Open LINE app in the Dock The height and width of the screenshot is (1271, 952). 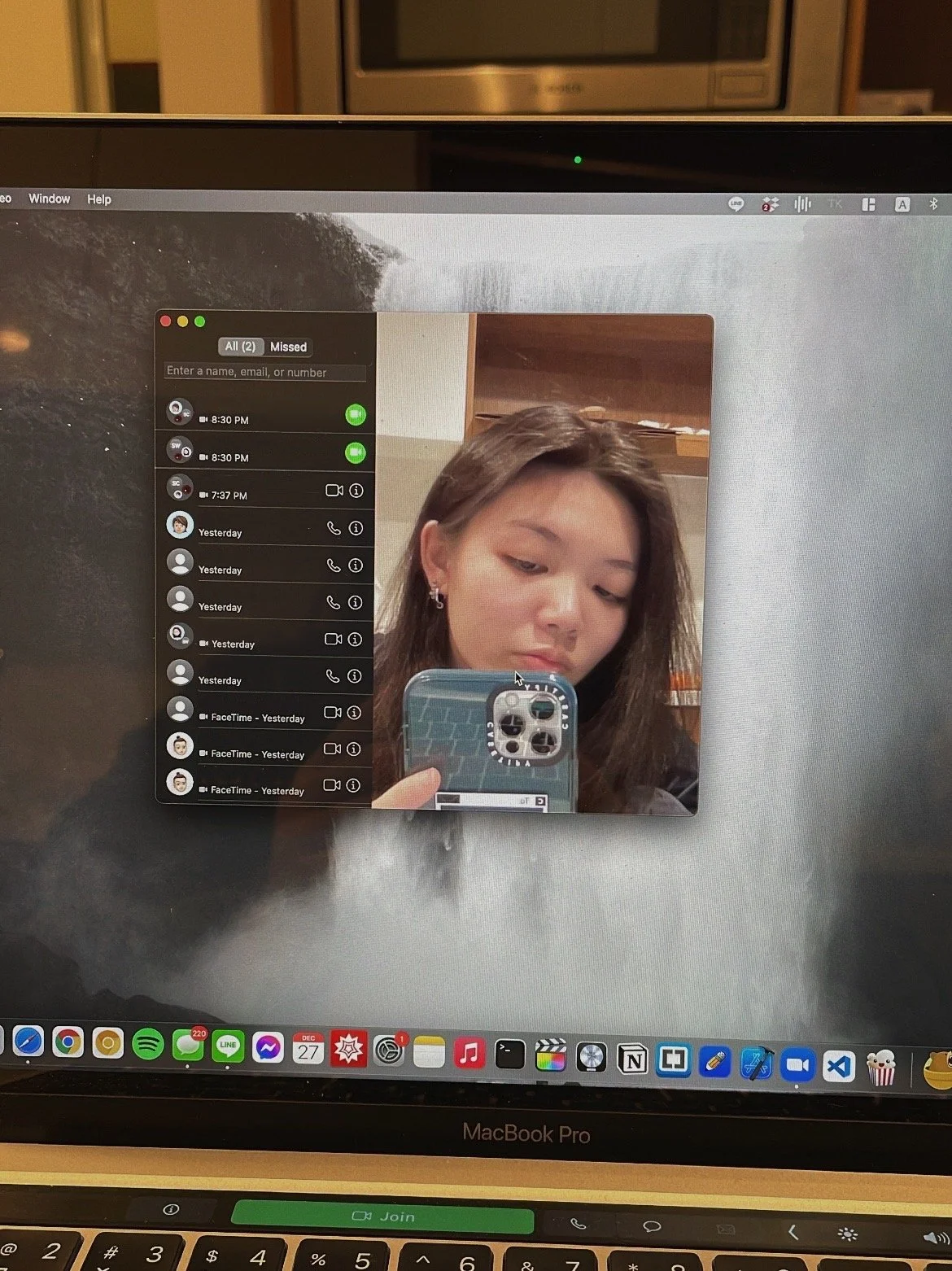pyautogui.click(x=228, y=1046)
